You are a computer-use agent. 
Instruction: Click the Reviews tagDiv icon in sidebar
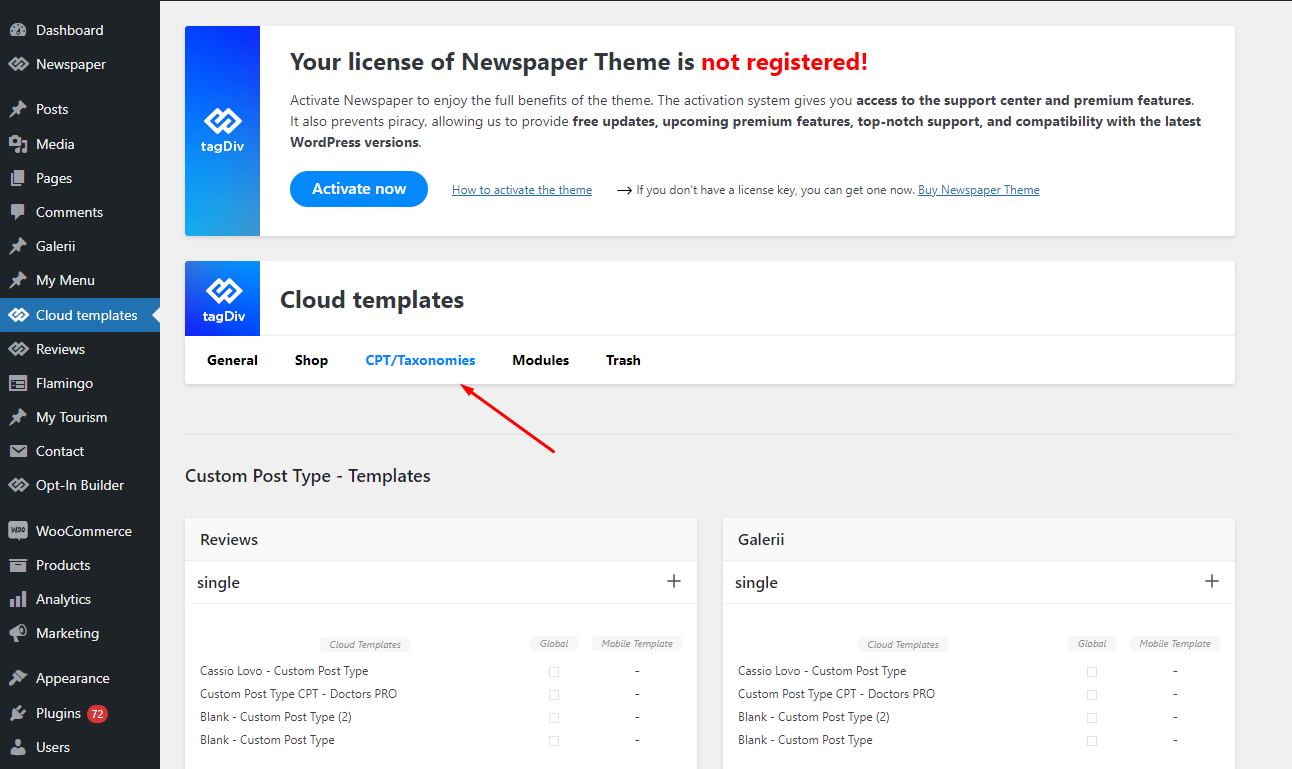[18, 349]
